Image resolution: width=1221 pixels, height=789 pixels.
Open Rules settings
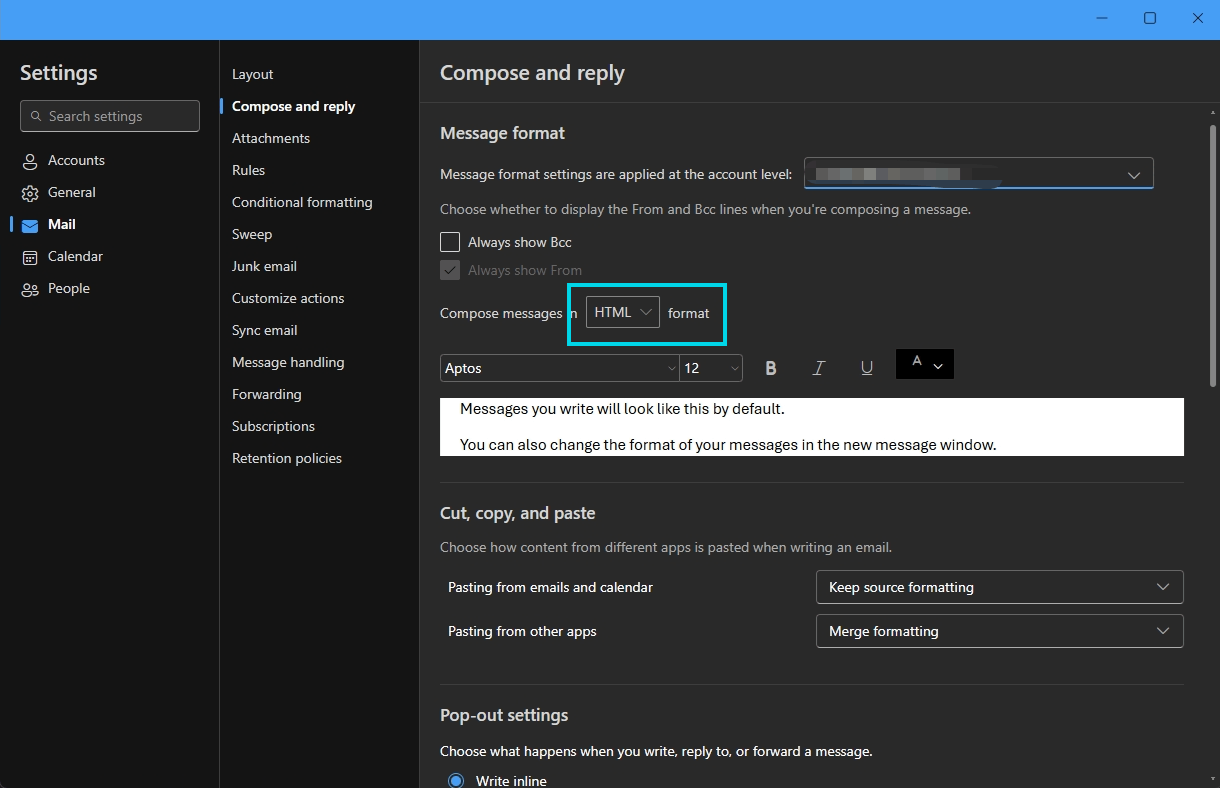coord(248,170)
